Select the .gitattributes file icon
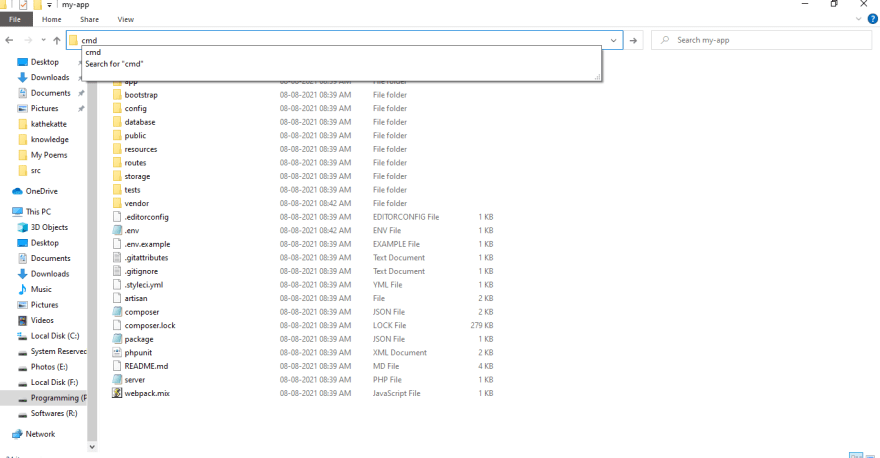The image size is (880, 458). (117, 258)
